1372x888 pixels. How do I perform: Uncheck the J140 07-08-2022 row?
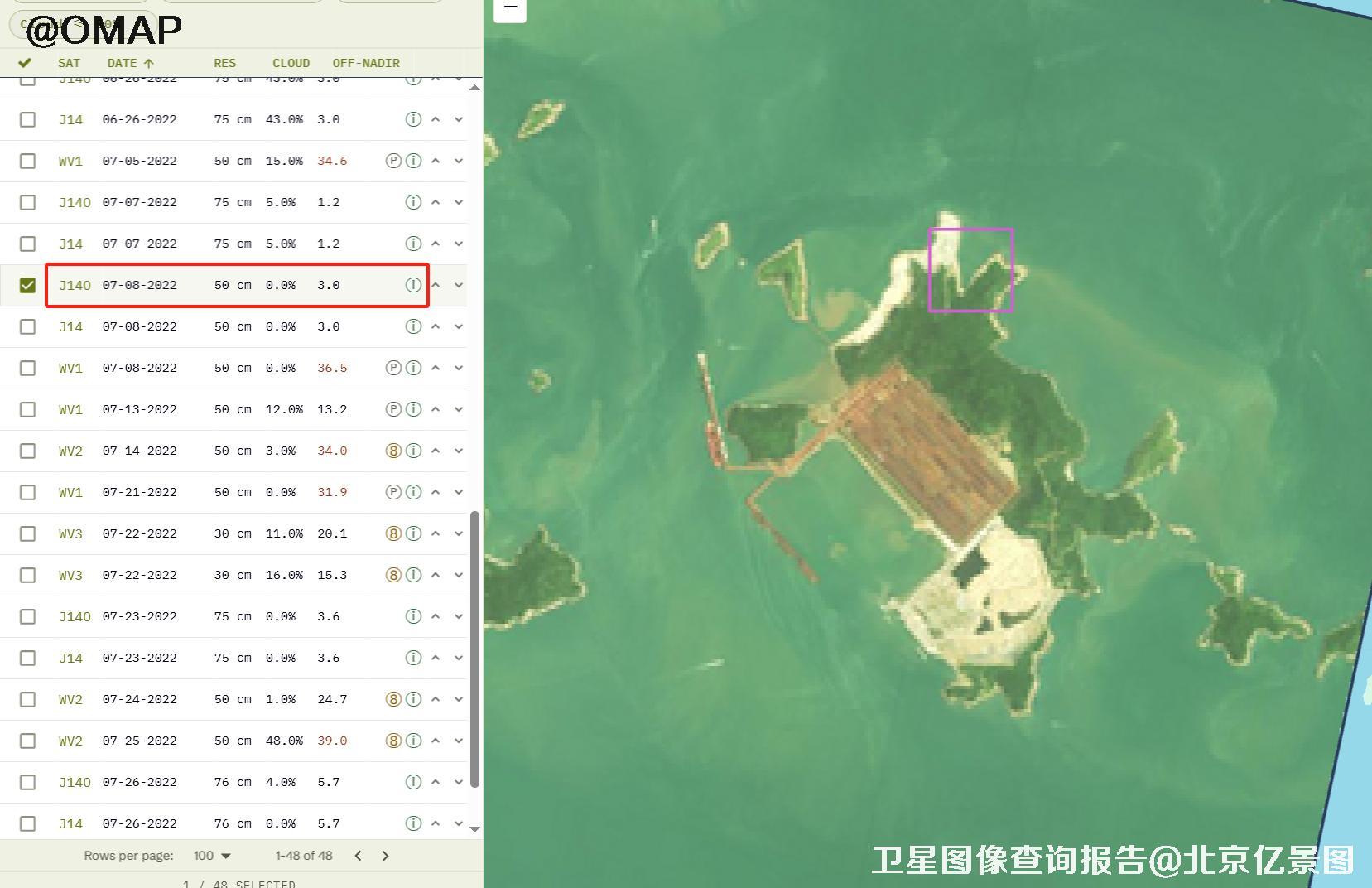click(x=27, y=285)
